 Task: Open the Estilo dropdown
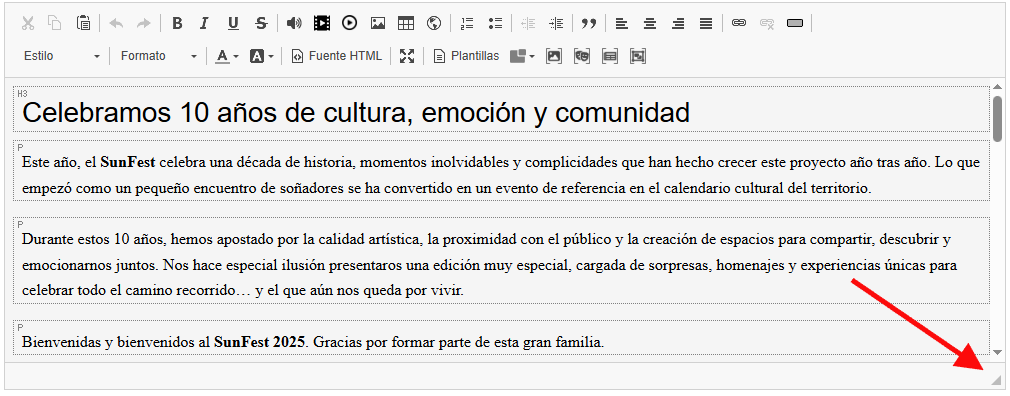click(62, 56)
